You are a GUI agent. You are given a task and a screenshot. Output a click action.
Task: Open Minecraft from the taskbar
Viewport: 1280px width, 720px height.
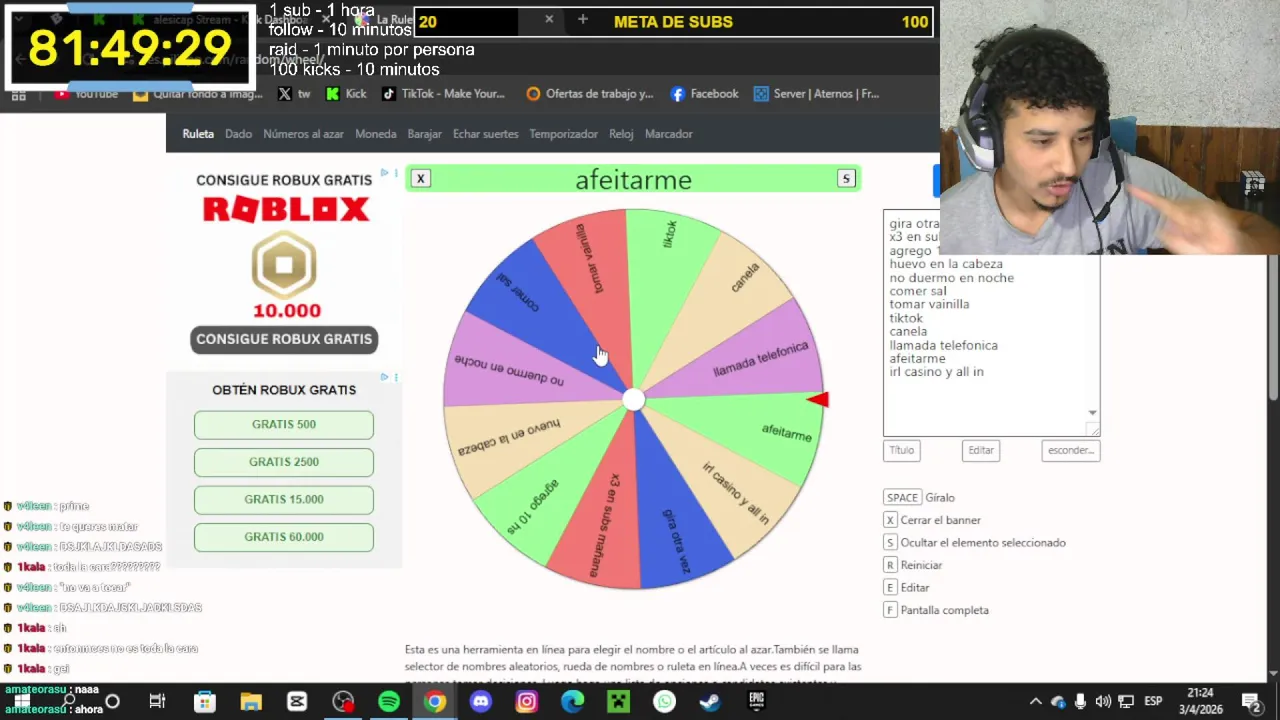click(x=618, y=702)
